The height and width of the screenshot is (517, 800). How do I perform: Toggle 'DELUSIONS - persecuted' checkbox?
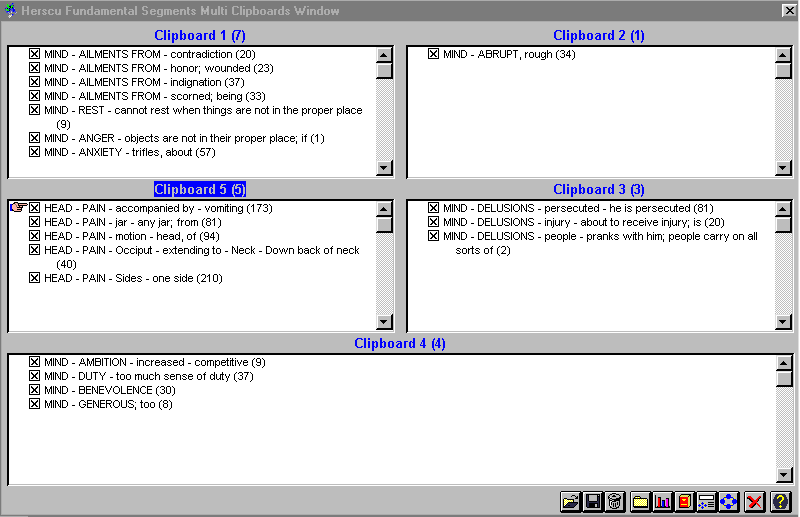(x=433, y=208)
